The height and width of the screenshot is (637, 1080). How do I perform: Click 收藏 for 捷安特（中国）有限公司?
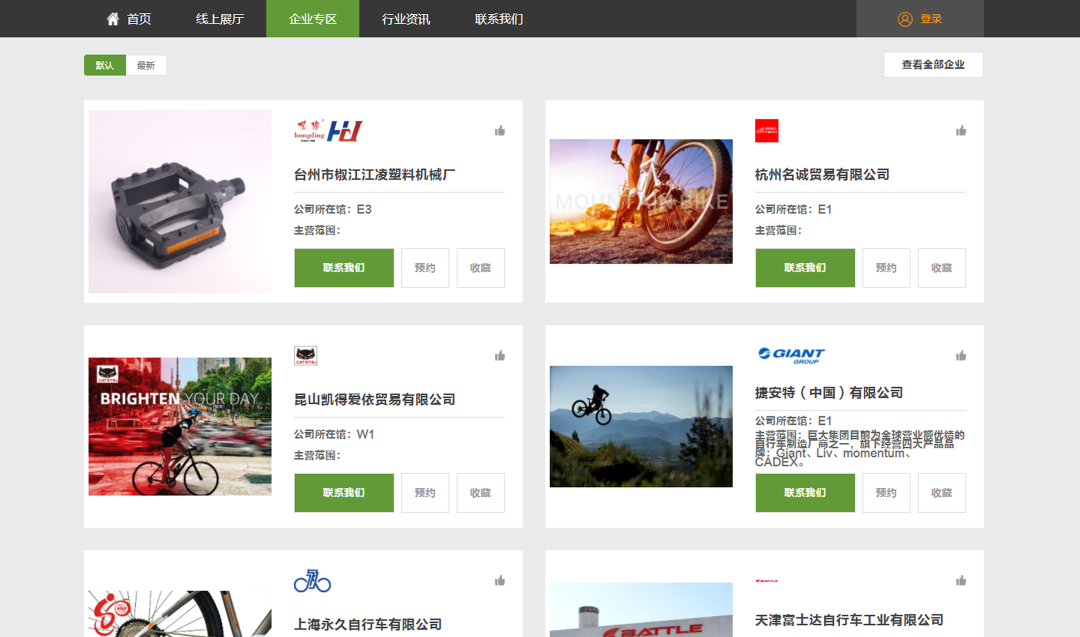(x=942, y=493)
